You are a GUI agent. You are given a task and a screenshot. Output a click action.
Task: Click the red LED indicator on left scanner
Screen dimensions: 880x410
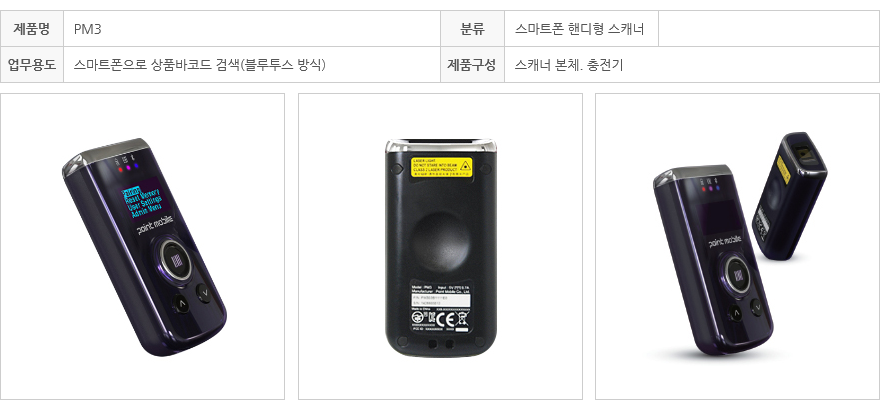tap(120, 169)
